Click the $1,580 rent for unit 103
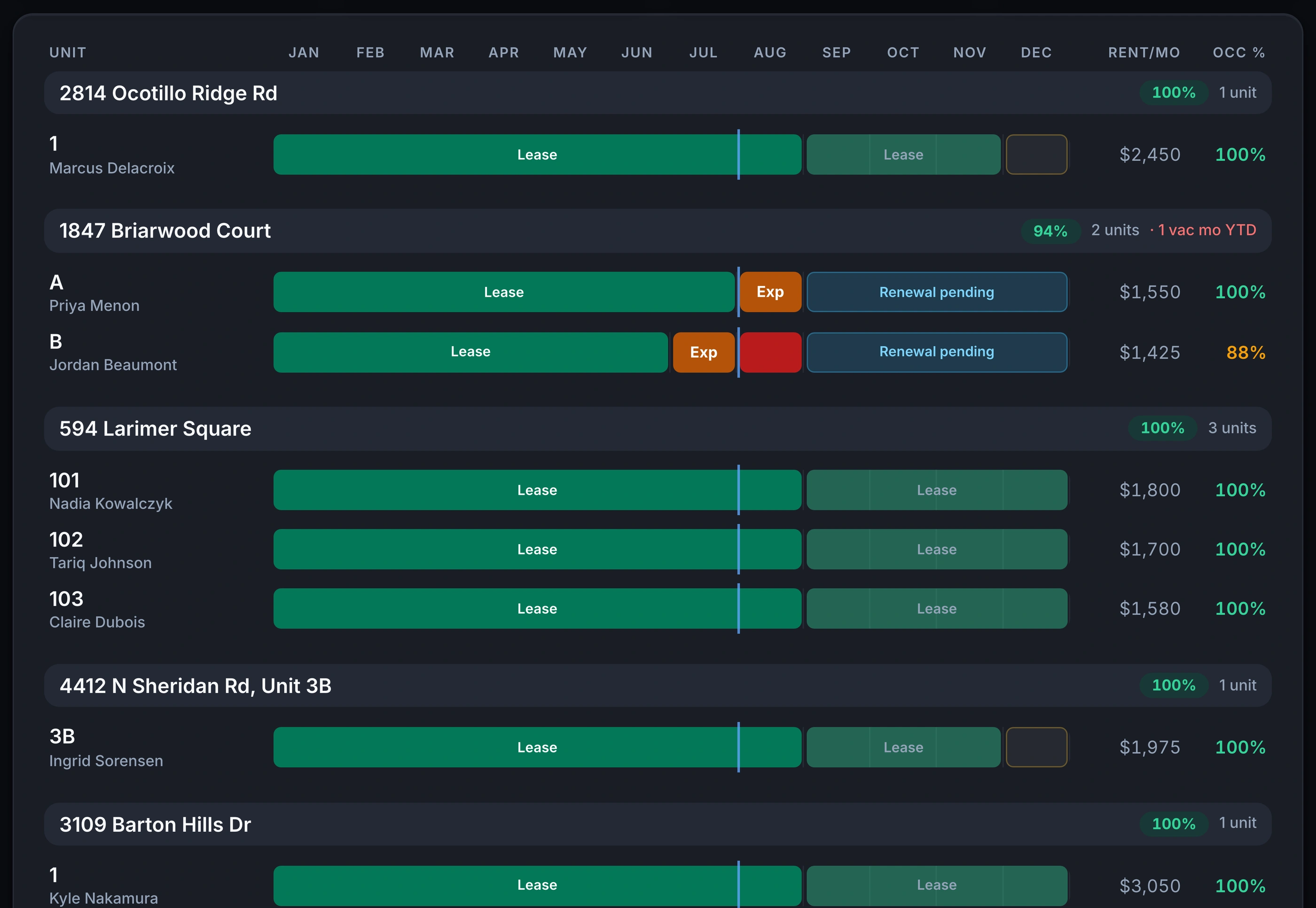 click(x=1149, y=608)
